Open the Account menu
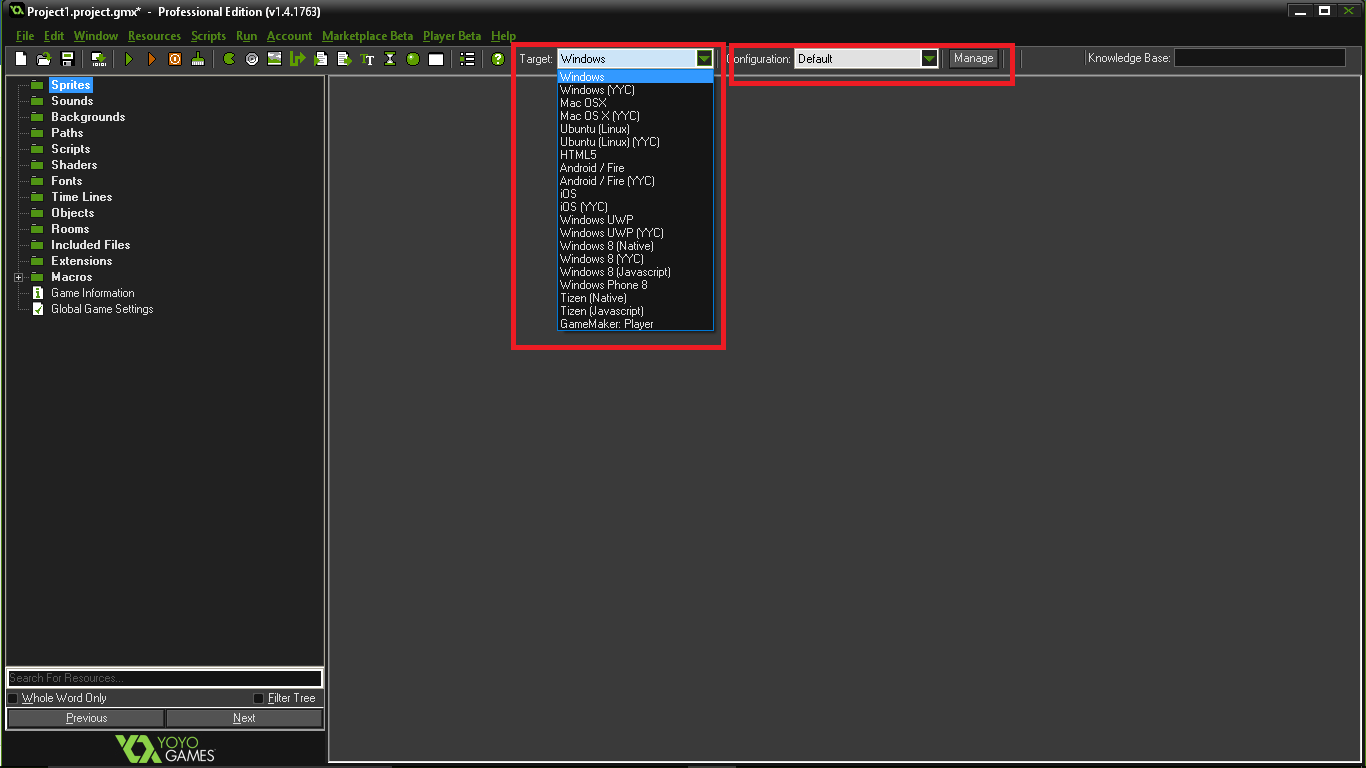Screen dimensions: 1366x768 coord(289,36)
